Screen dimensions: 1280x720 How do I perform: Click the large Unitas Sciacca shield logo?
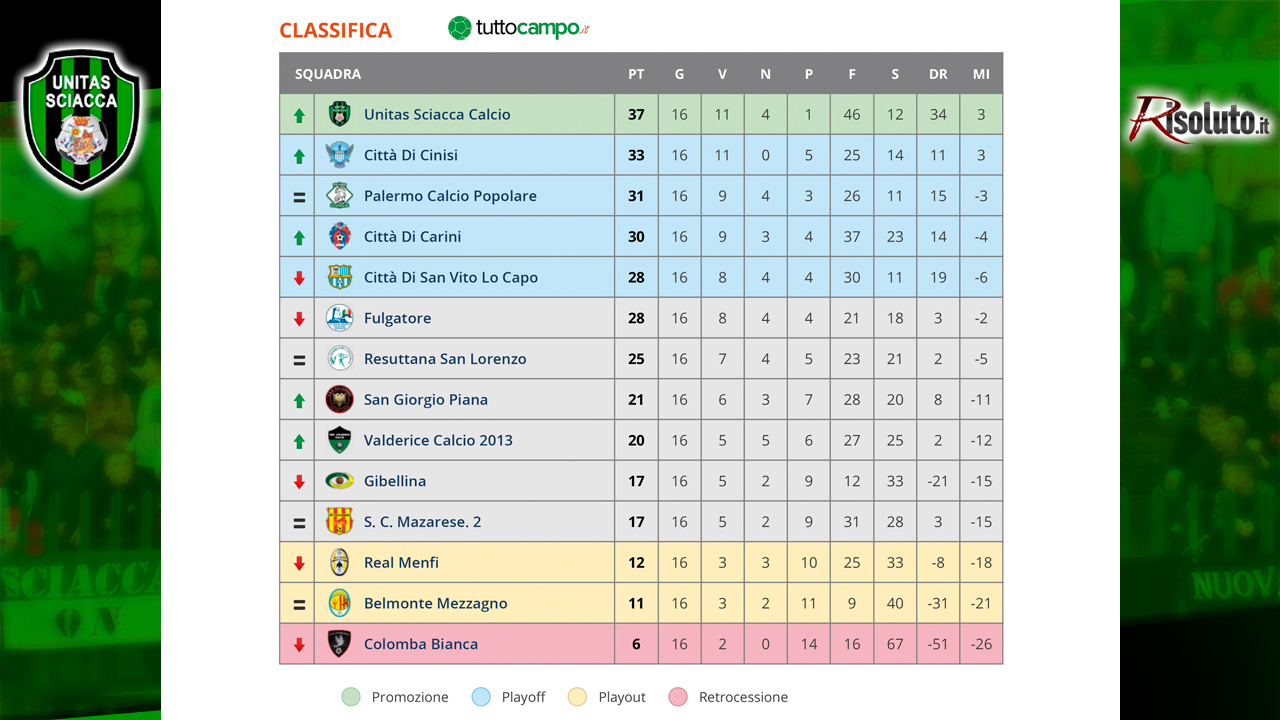click(x=82, y=119)
